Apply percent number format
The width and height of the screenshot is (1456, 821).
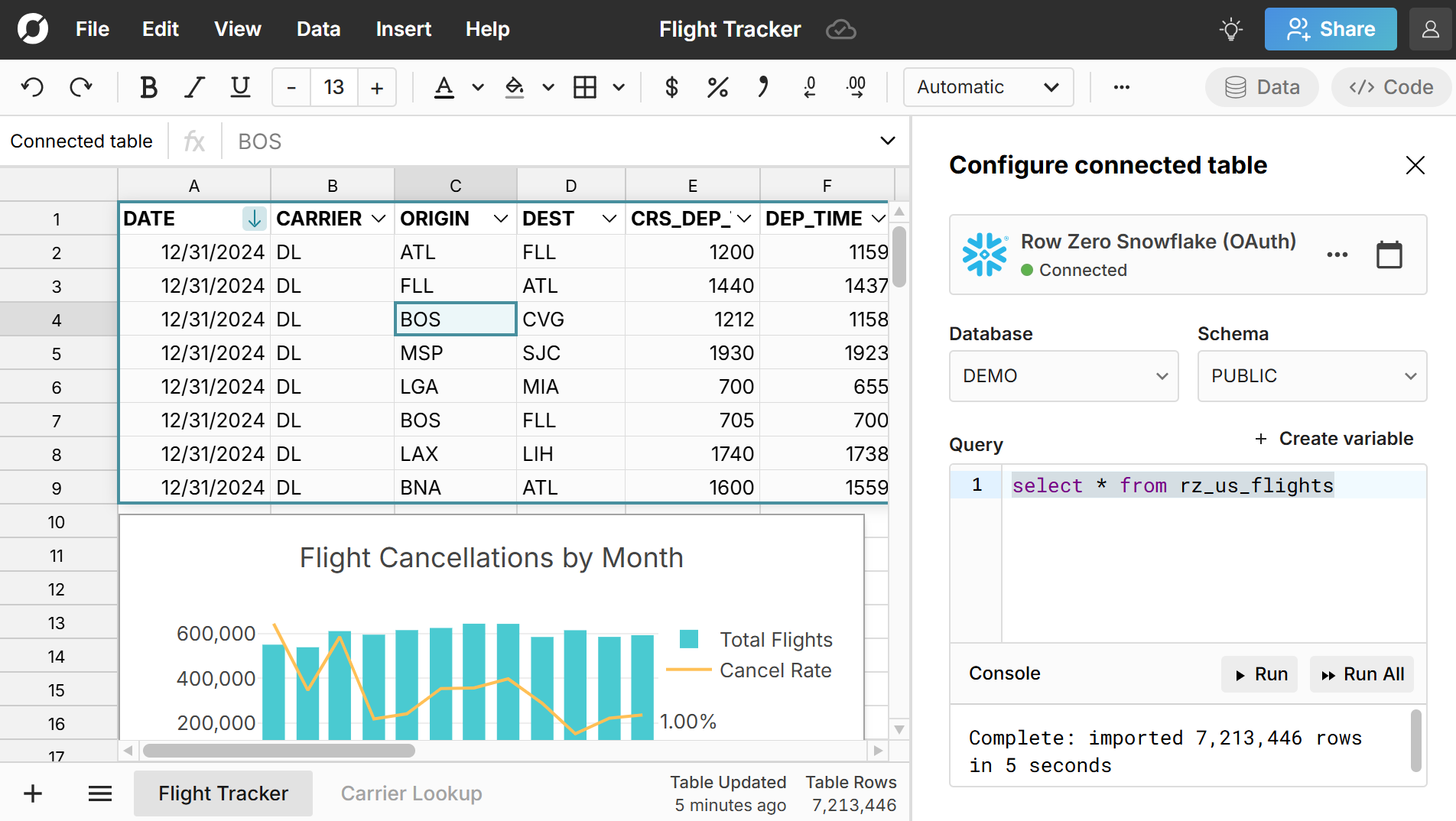pos(717,87)
